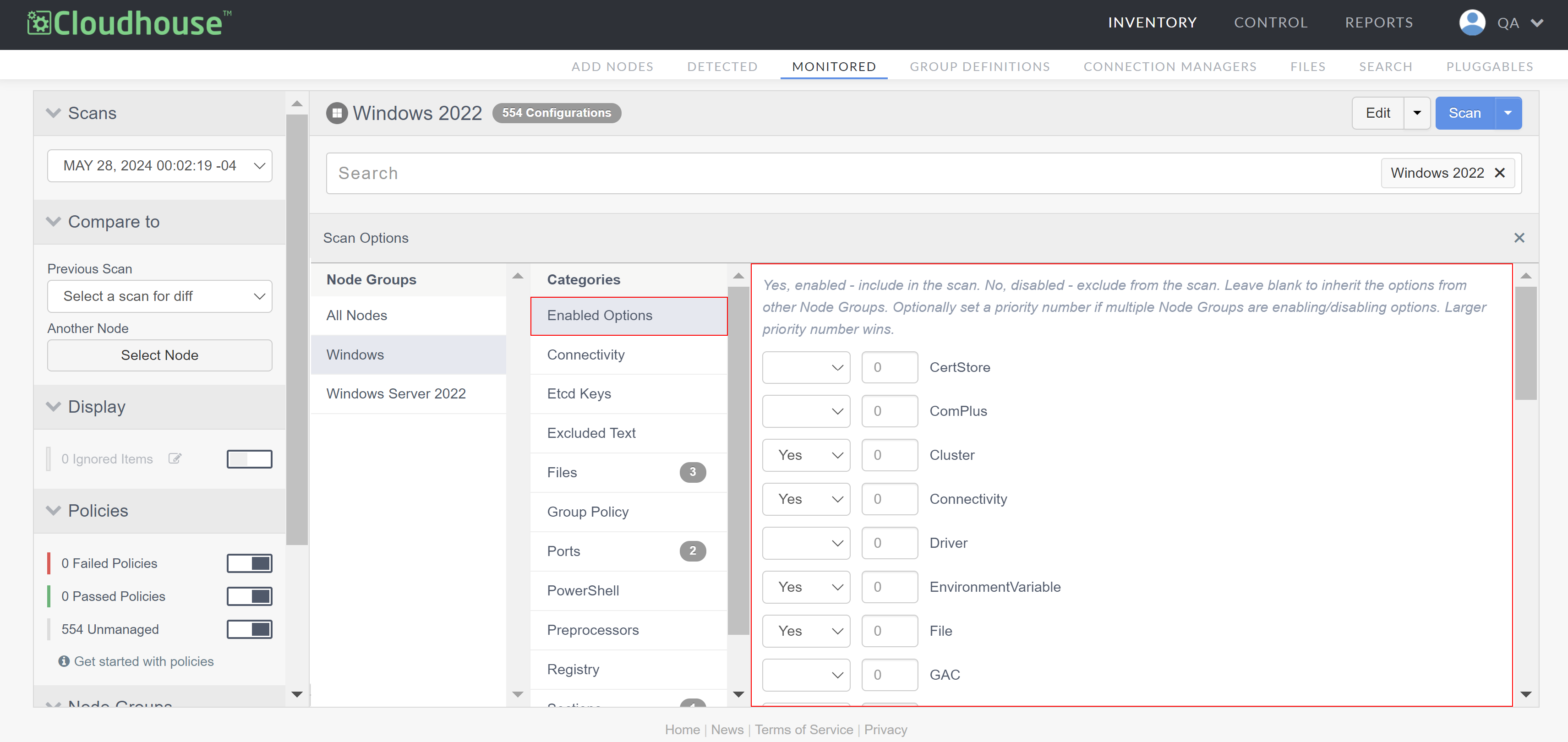Remove the Windows 2022 search filter tag
The image size is (1568, 742).
click(1500, 173)
